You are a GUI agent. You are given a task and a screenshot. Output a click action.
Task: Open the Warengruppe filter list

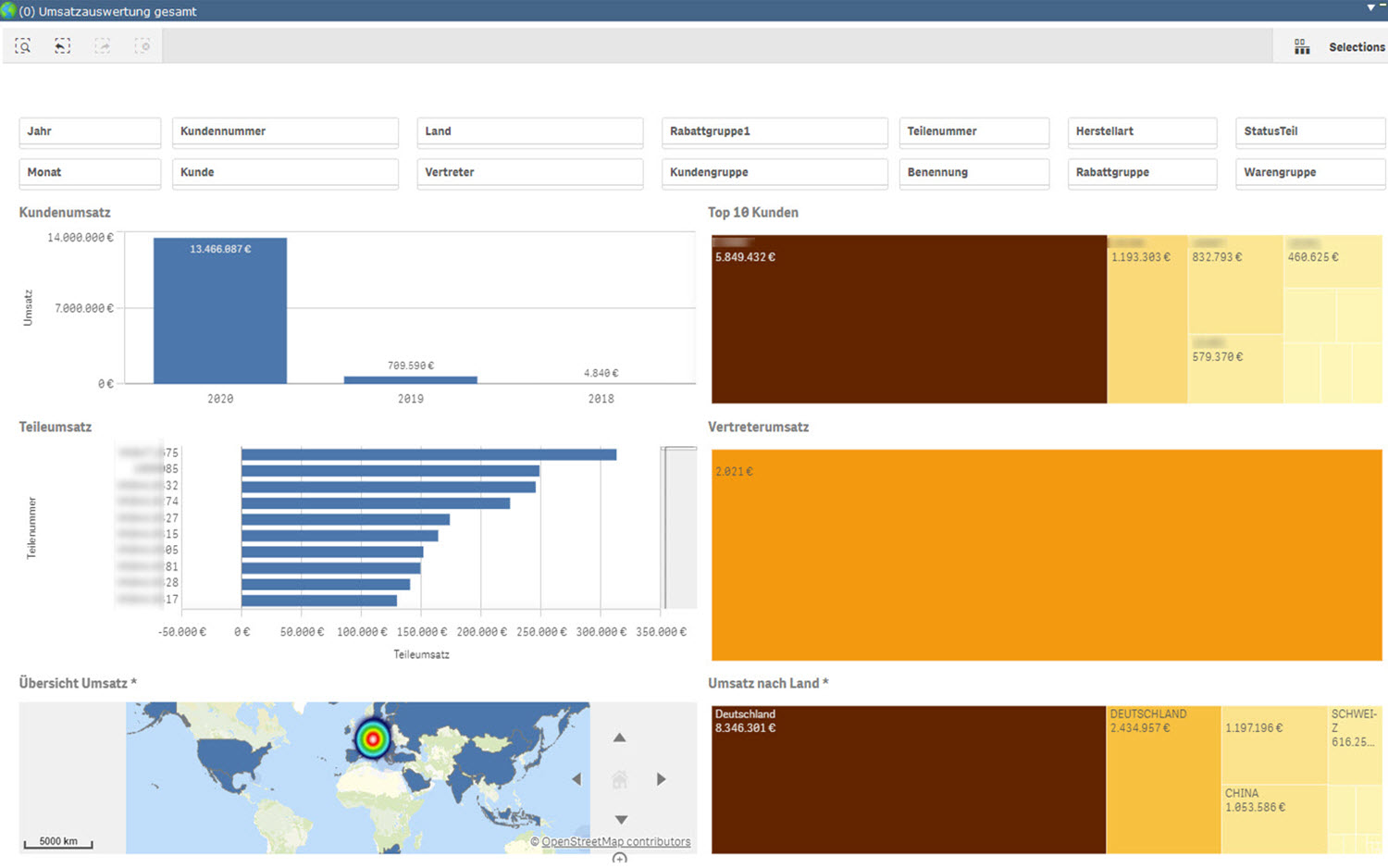tap(1309, 172)
